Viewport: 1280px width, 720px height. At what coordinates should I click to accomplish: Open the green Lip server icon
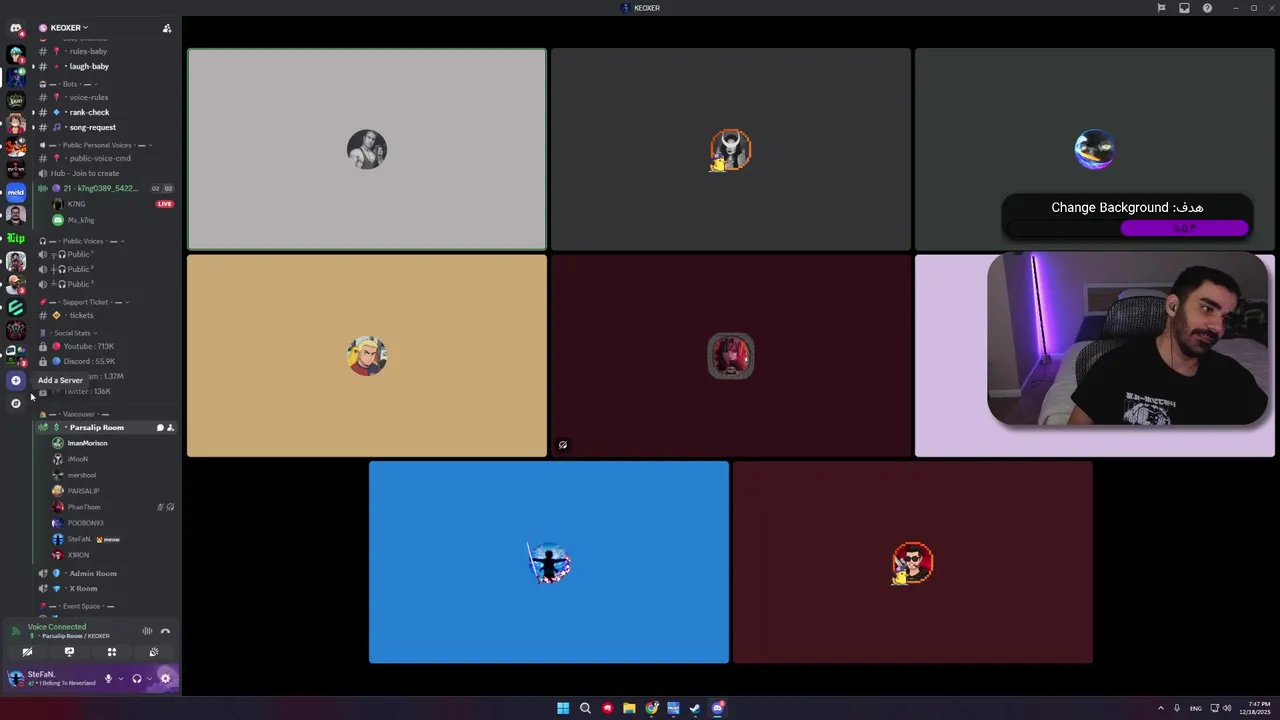(15, 238)
